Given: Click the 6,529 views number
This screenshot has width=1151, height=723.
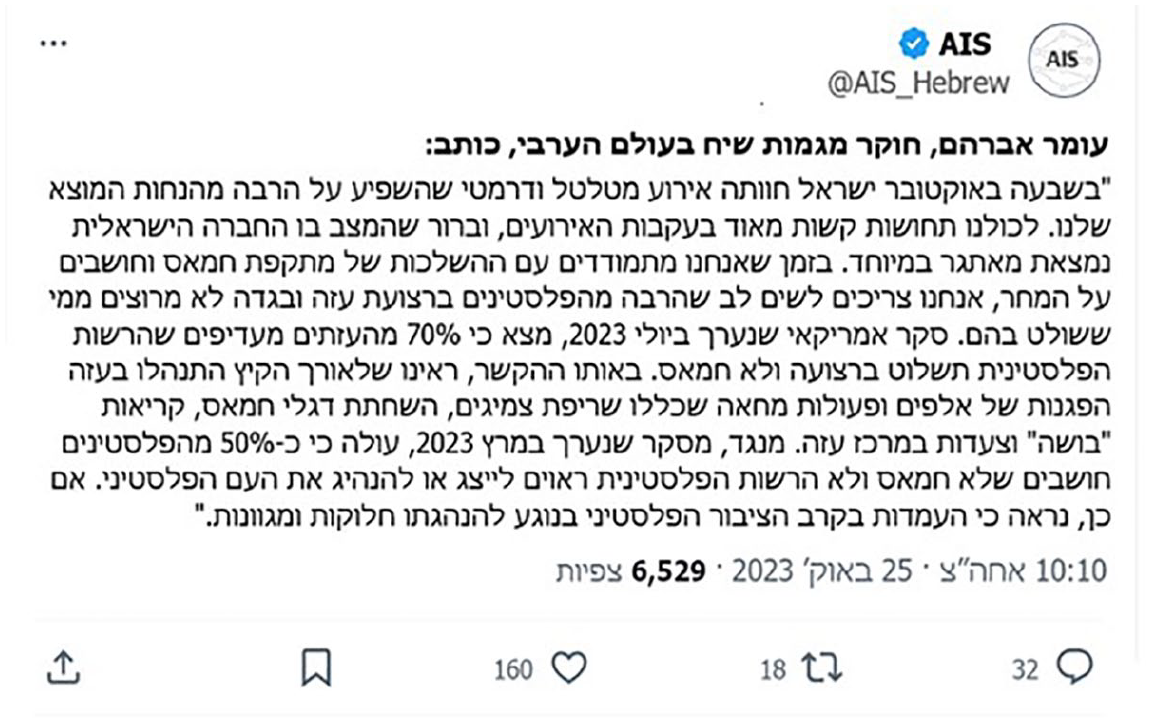Looking at the screenshot, I should point(669,570).
